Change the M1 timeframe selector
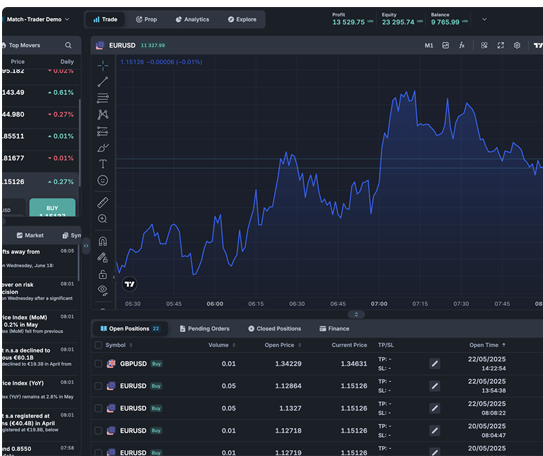This screenshot has height=456, width=543. point(429,45)
